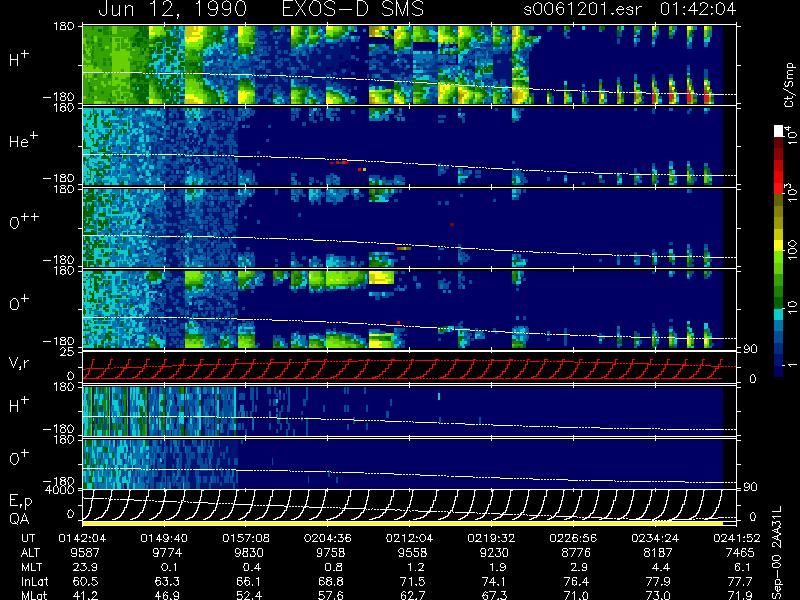The image size is (800, 600).
Task: Click UT tick value '0241:52'
Action: click(x=737, y=538)
